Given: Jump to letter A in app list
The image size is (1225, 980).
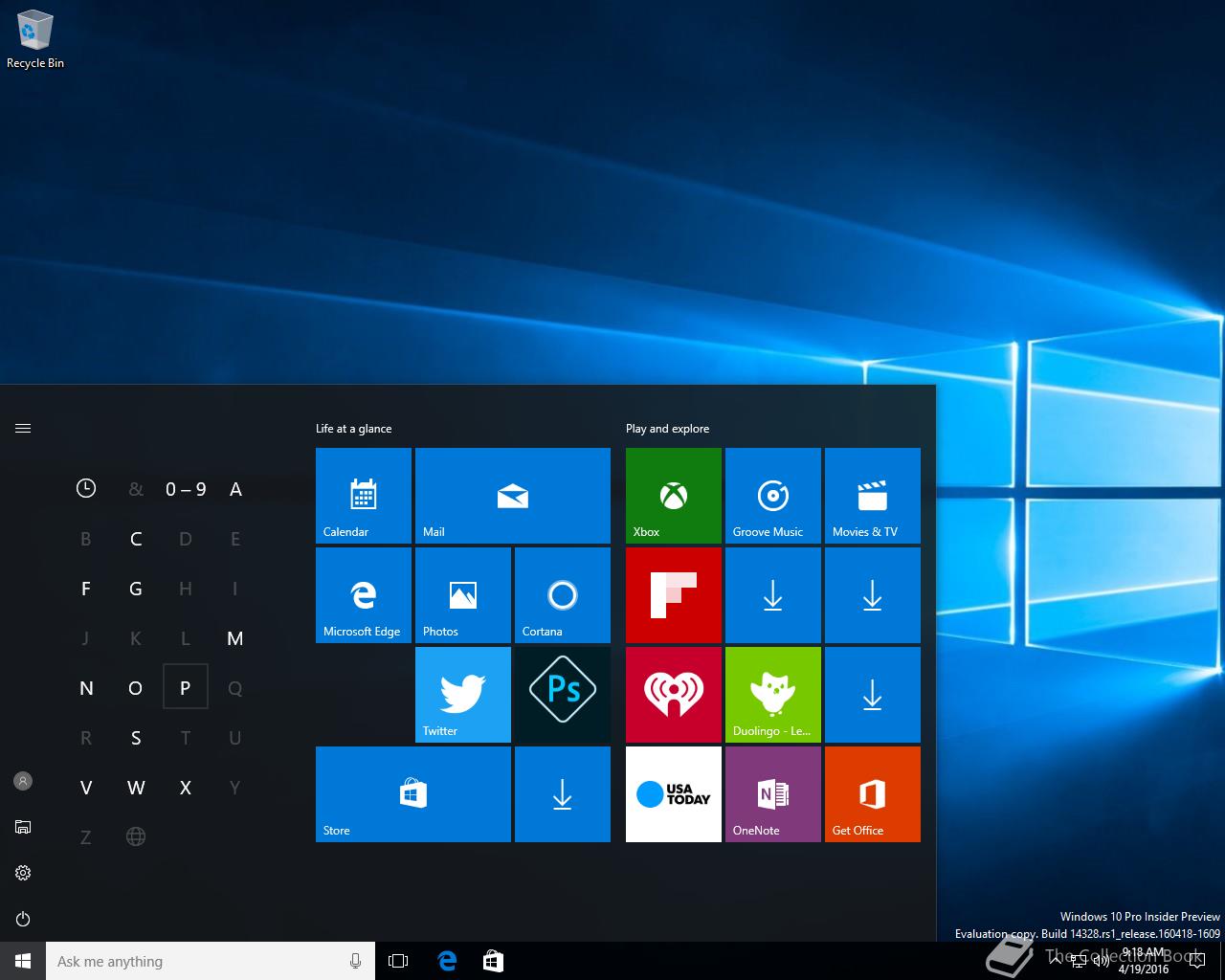Looking at the screenshot, I should (235, 489).
